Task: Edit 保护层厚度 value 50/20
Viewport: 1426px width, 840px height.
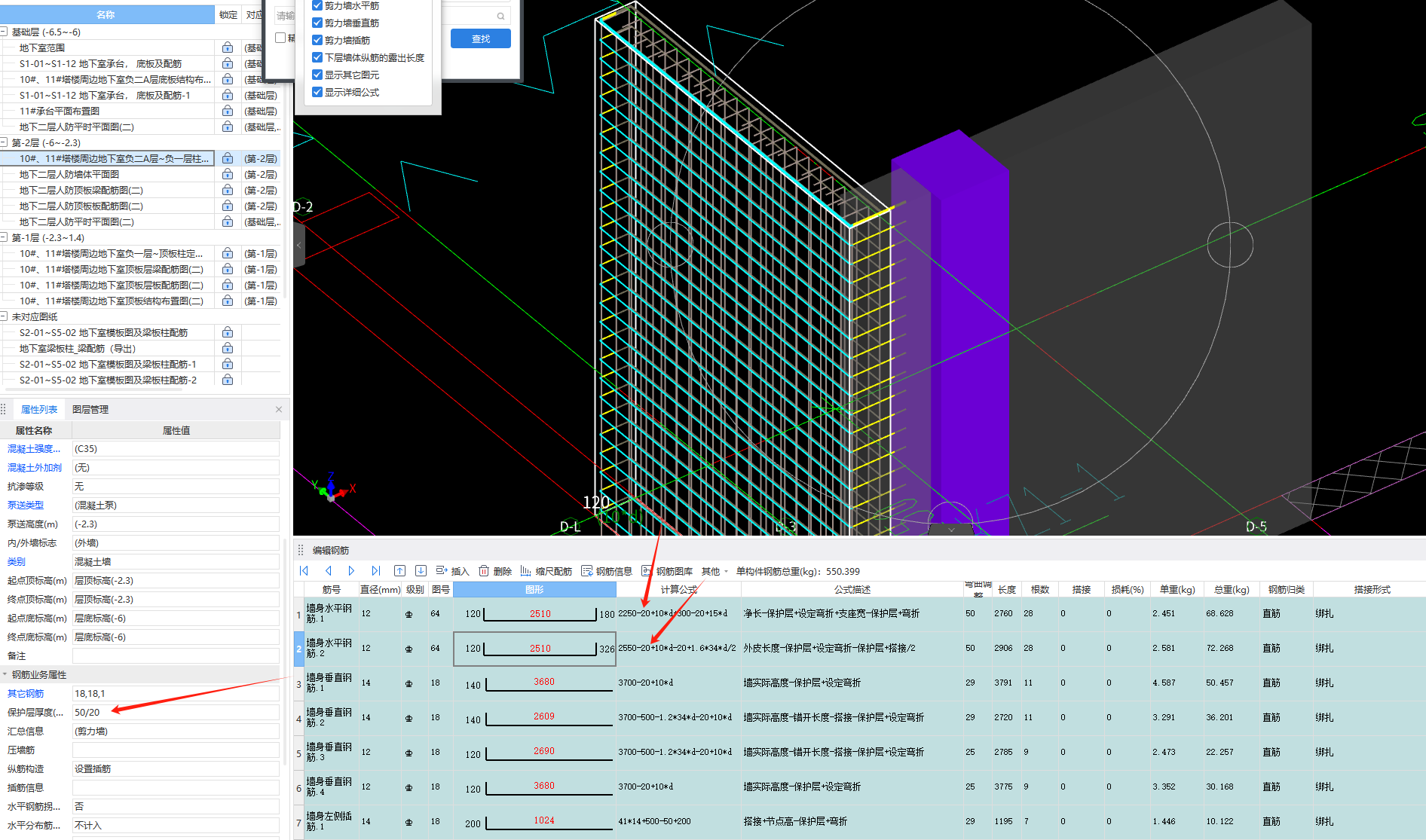Action: pyautogui.click(x=176, y=712)
